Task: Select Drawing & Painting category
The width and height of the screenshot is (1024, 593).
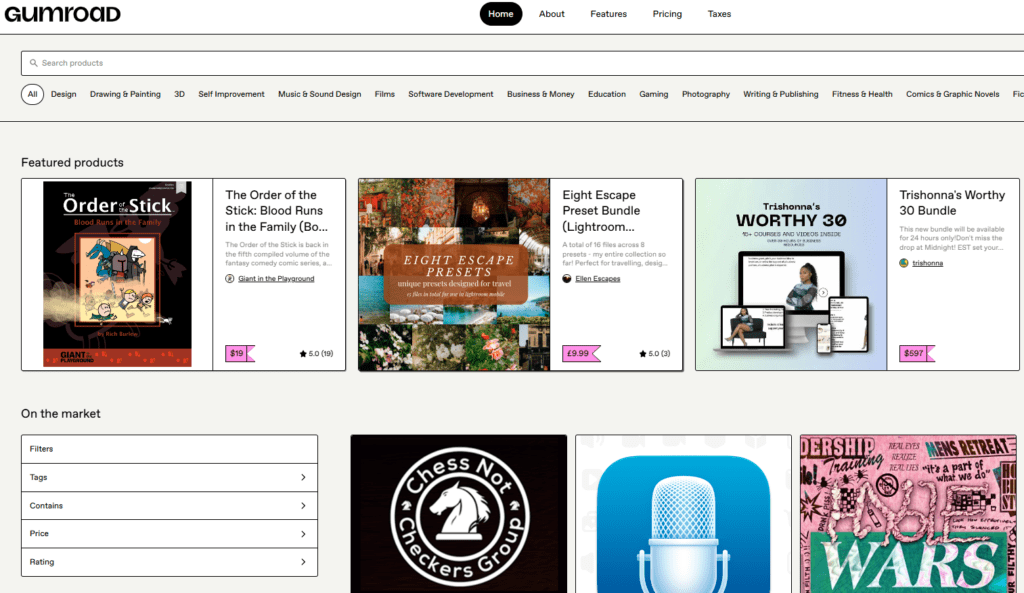Action: coord(125,94)
